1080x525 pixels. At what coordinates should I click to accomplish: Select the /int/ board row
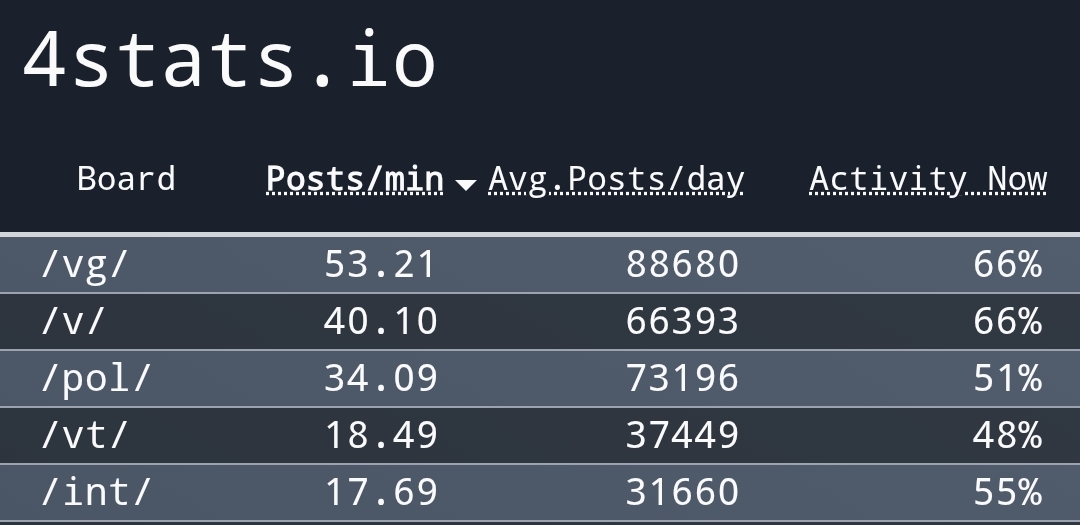95,493
